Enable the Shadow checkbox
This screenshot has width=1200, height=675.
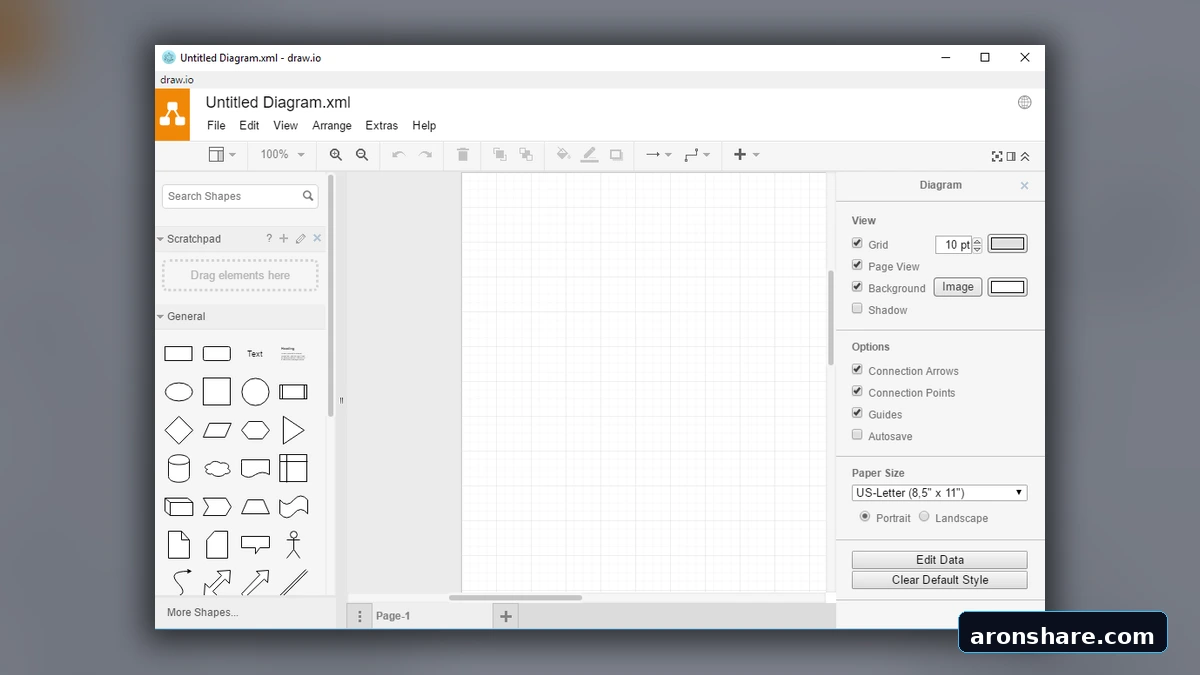(x=857, y=309)
